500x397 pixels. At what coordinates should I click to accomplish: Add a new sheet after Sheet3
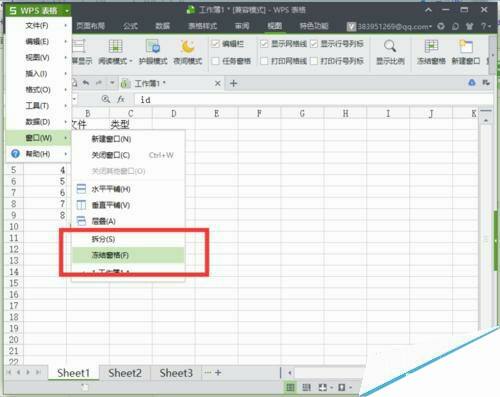pyautogui.click(x=218, y=373)
